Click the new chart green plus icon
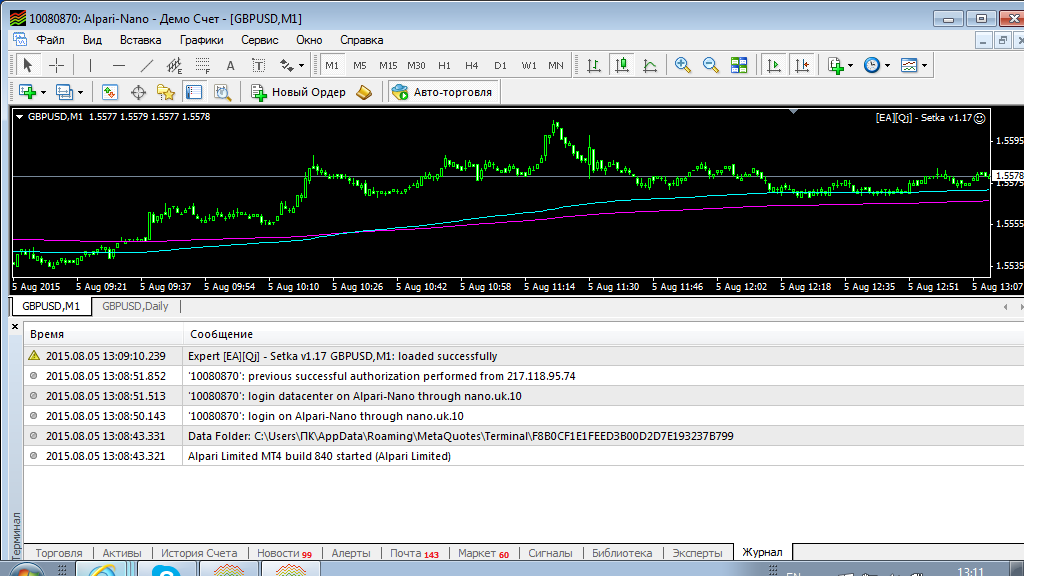 tap(27, 92)
